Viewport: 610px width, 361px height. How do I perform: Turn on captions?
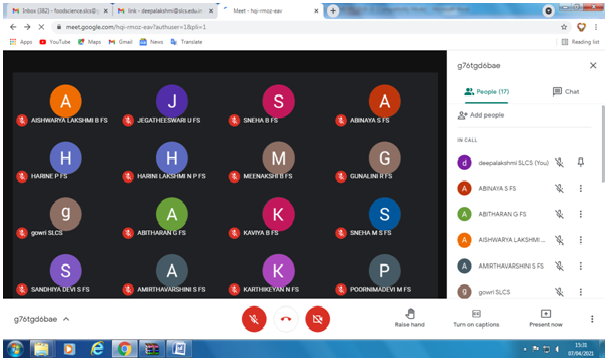pyautogui.click(x=476, y=318)
